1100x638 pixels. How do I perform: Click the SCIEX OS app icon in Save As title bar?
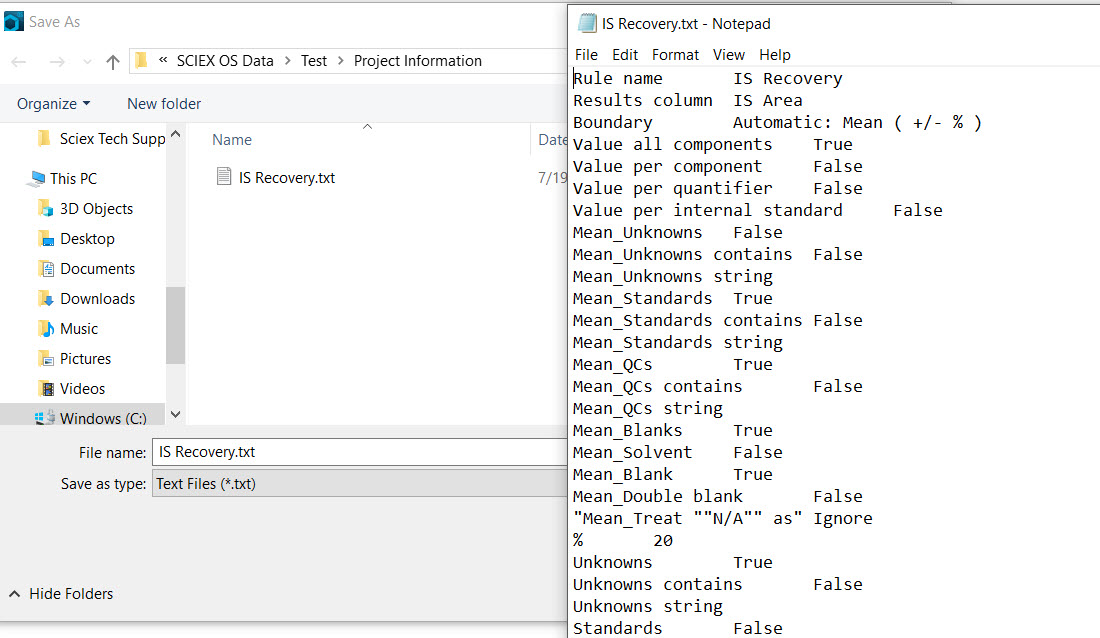pyautogui.click(x=13, y=22)
